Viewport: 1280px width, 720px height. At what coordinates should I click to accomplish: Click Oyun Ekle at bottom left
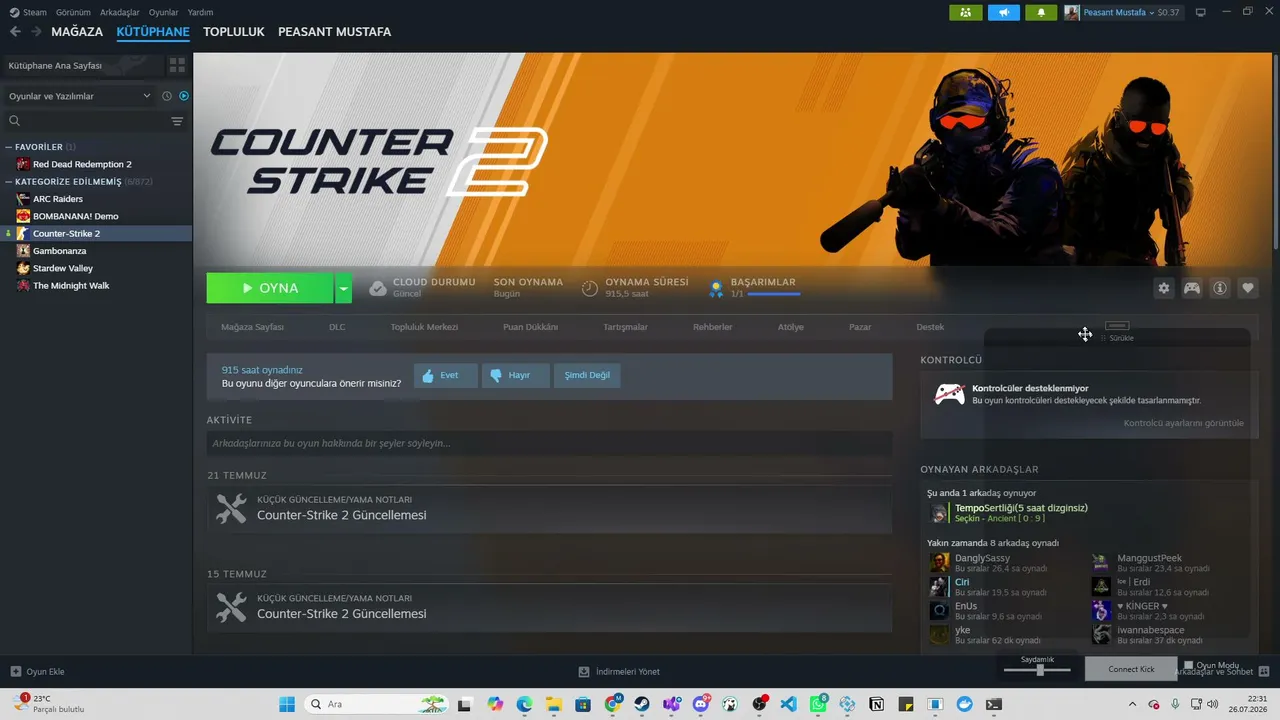coord(38,671)
